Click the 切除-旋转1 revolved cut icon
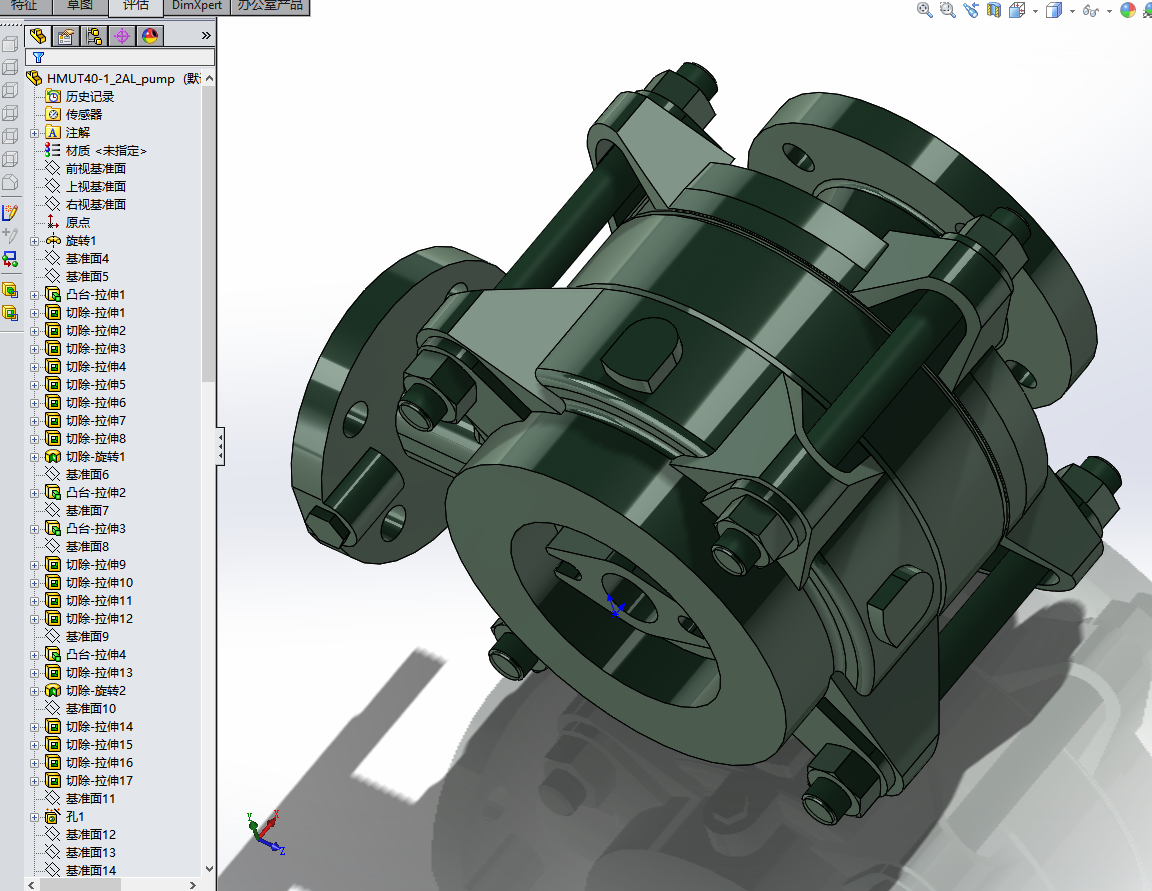 (53, 456)
